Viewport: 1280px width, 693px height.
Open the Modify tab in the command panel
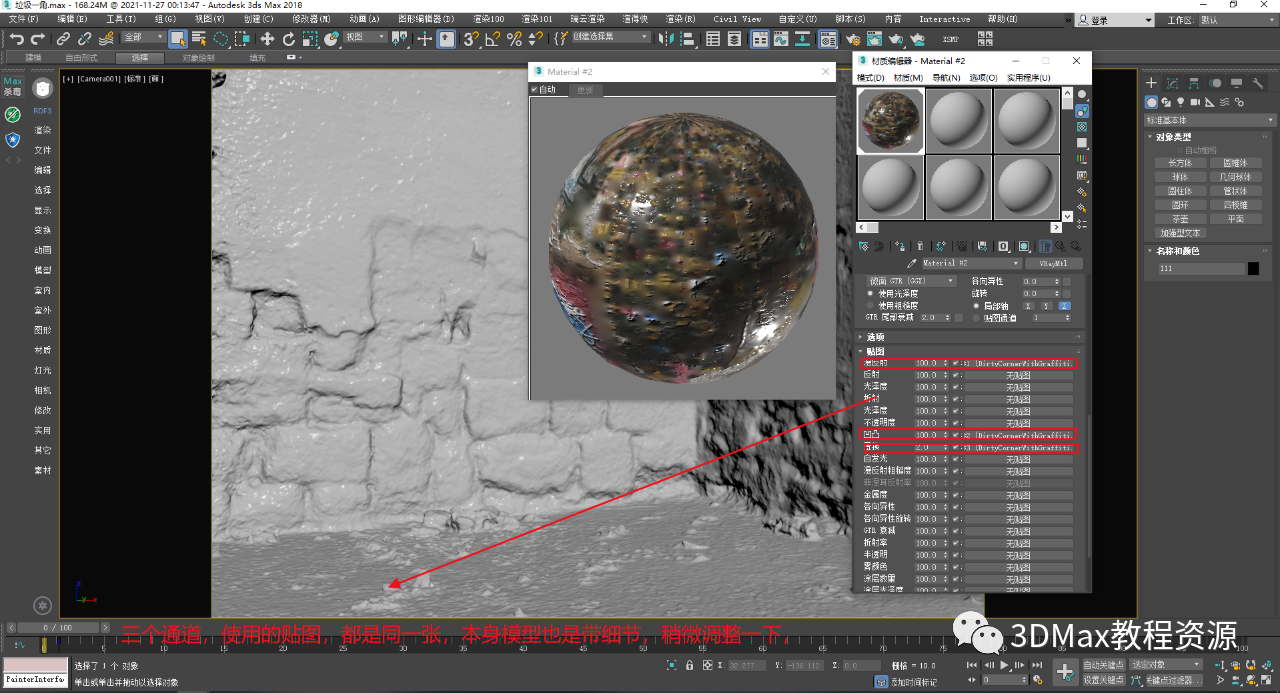[1173, 83]
